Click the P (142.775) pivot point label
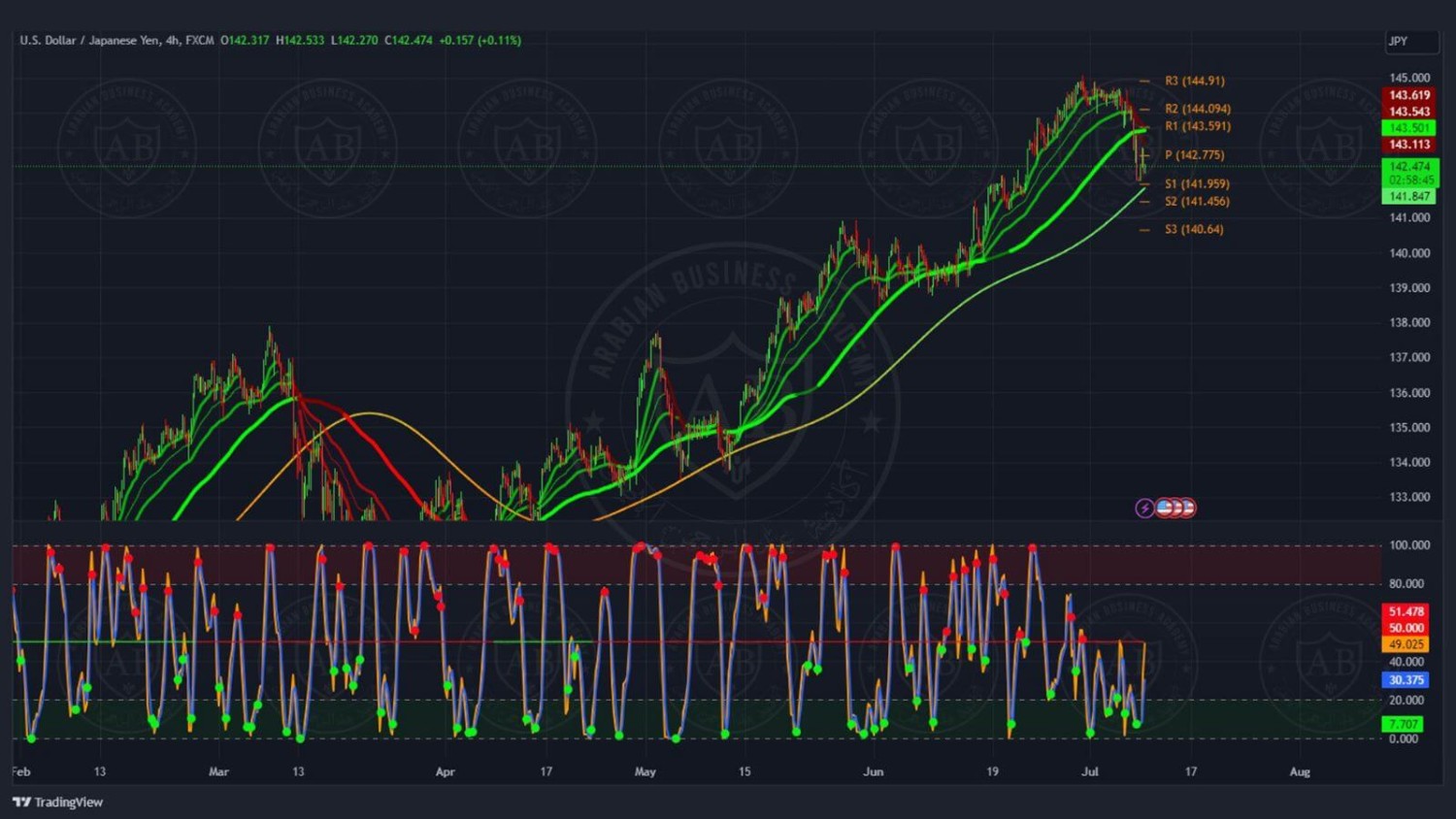The height and width of the screenshot is (819, 1456). pyautogui.click(x=1194, y=155)
